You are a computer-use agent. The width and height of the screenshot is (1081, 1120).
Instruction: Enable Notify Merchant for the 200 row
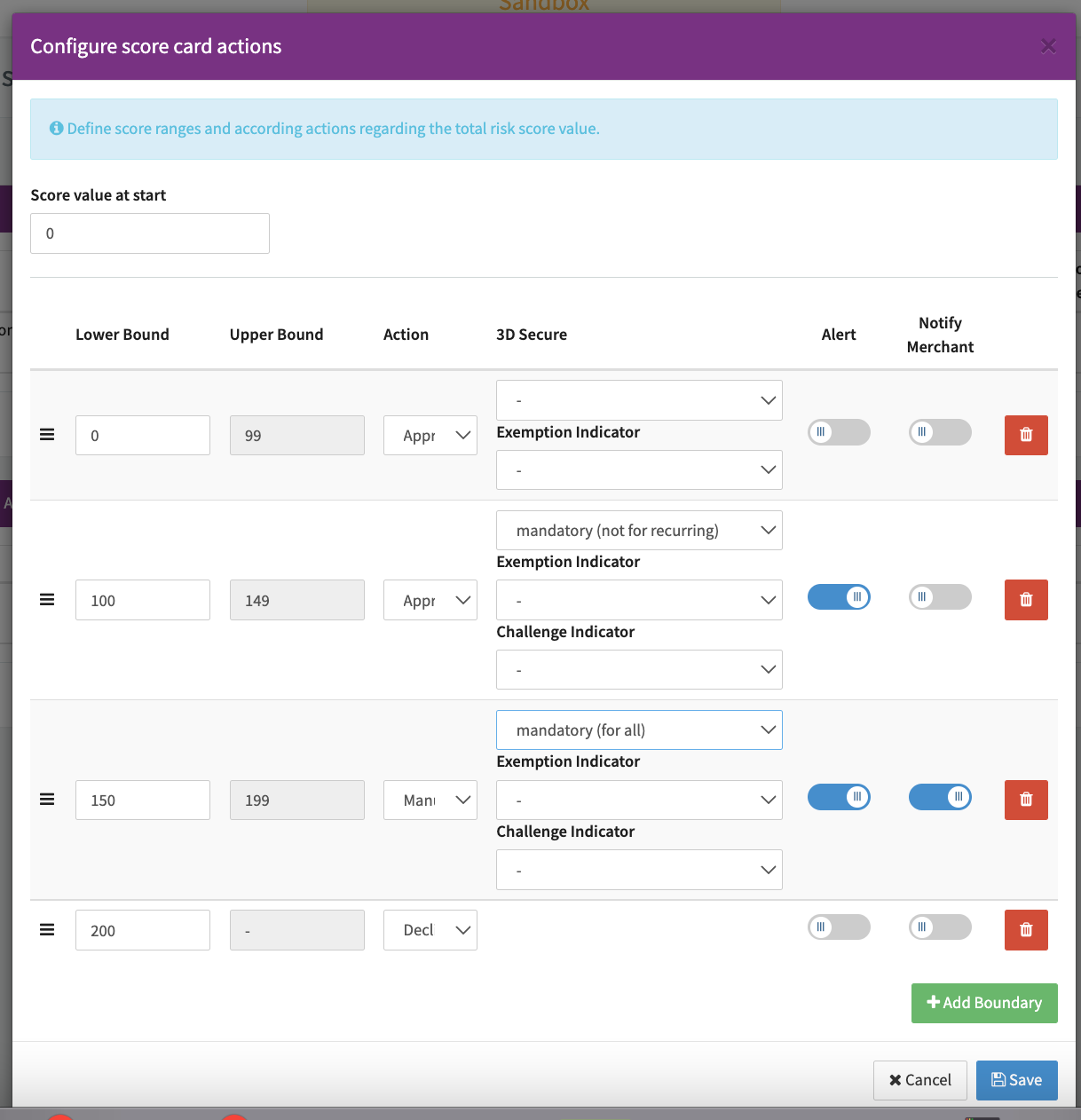(939, 927)
